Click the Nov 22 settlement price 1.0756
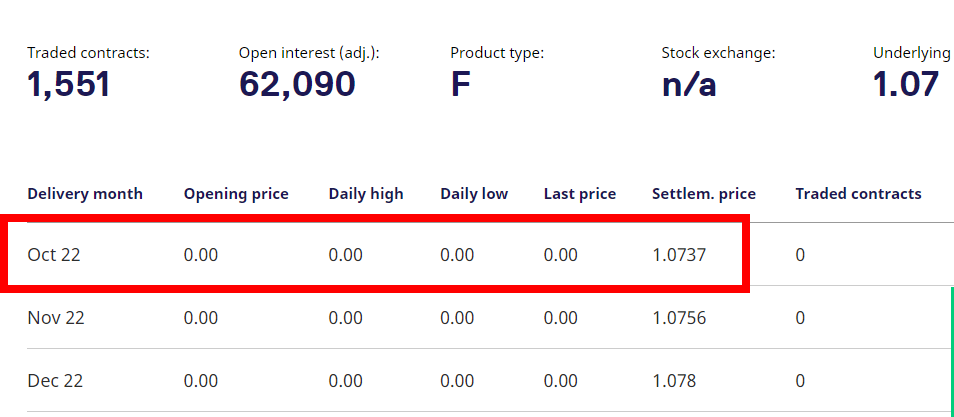This screenshot has height=417, width=954. coord(679,318)
